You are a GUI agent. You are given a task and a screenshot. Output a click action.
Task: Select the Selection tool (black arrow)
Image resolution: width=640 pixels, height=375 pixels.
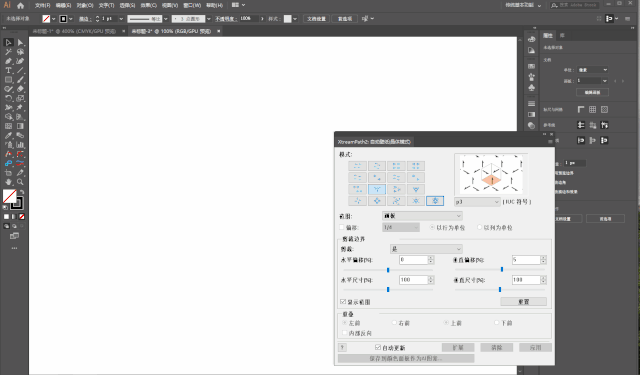click(8, 42)
